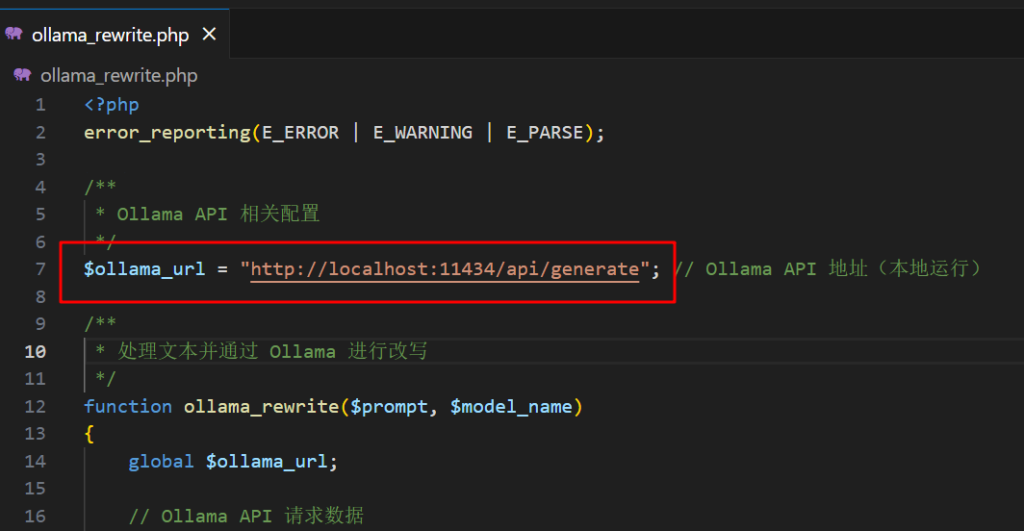Click the $ollama_url variable on line 7
Viewport: 1024px width, 531px height.
tap(146, 269)
